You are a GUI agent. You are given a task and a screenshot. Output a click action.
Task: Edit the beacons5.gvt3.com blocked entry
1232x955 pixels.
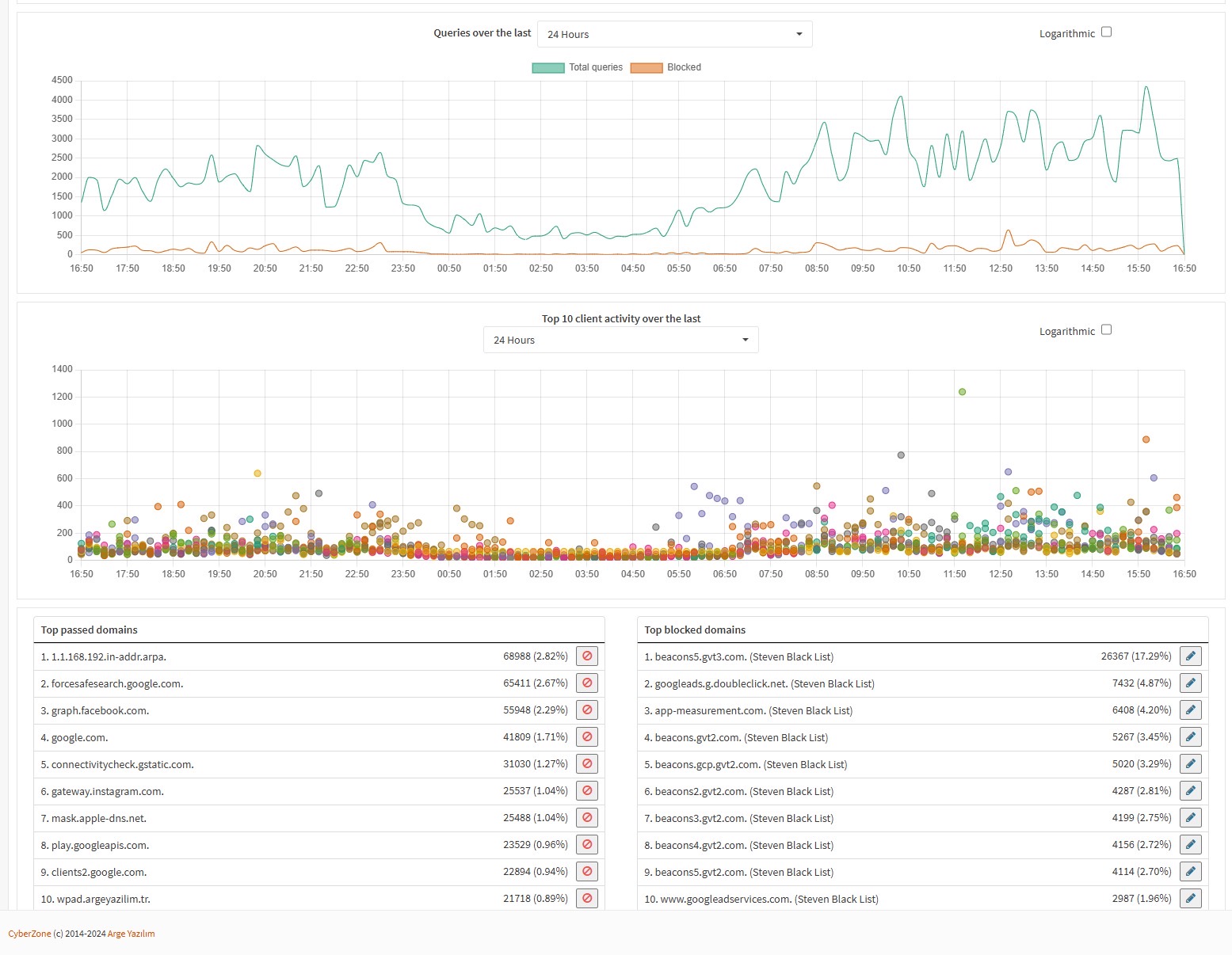pos(1191,656)
